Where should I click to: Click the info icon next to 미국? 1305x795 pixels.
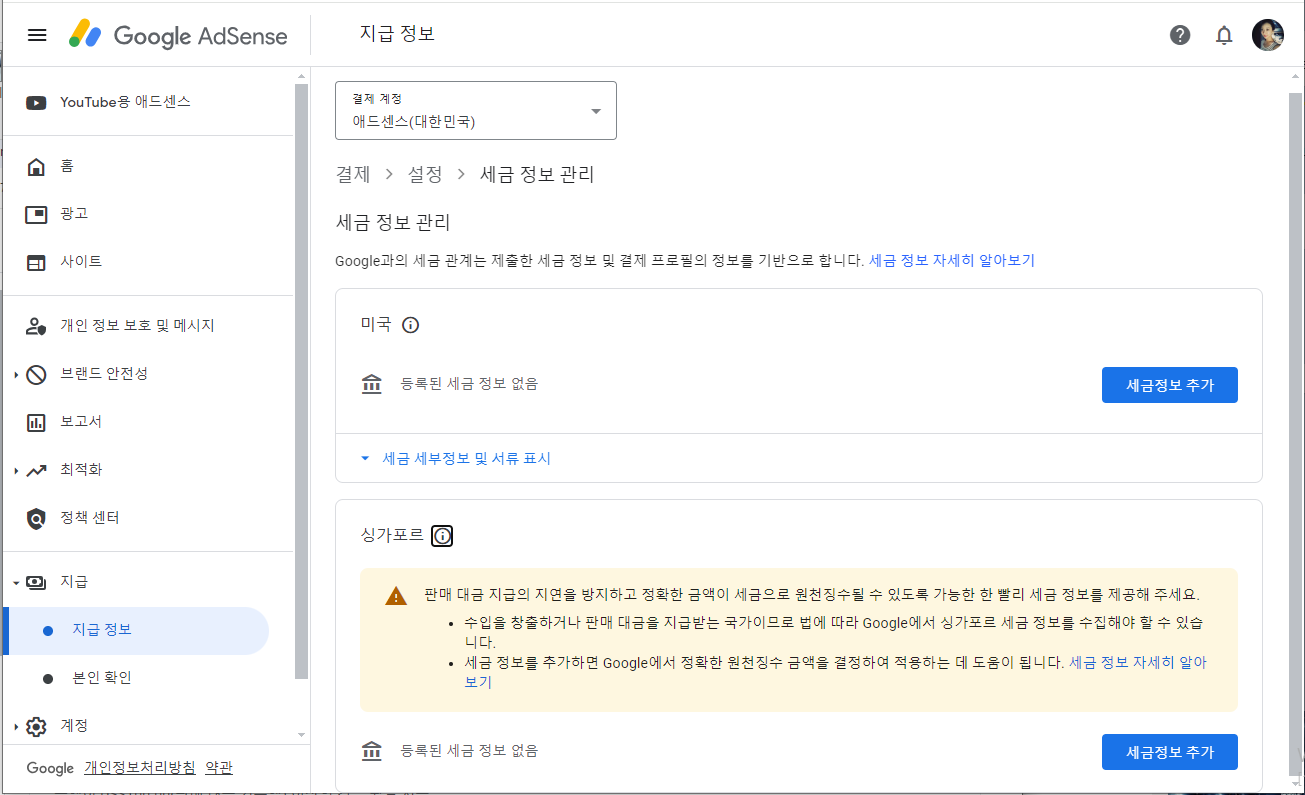coord(410,325)
